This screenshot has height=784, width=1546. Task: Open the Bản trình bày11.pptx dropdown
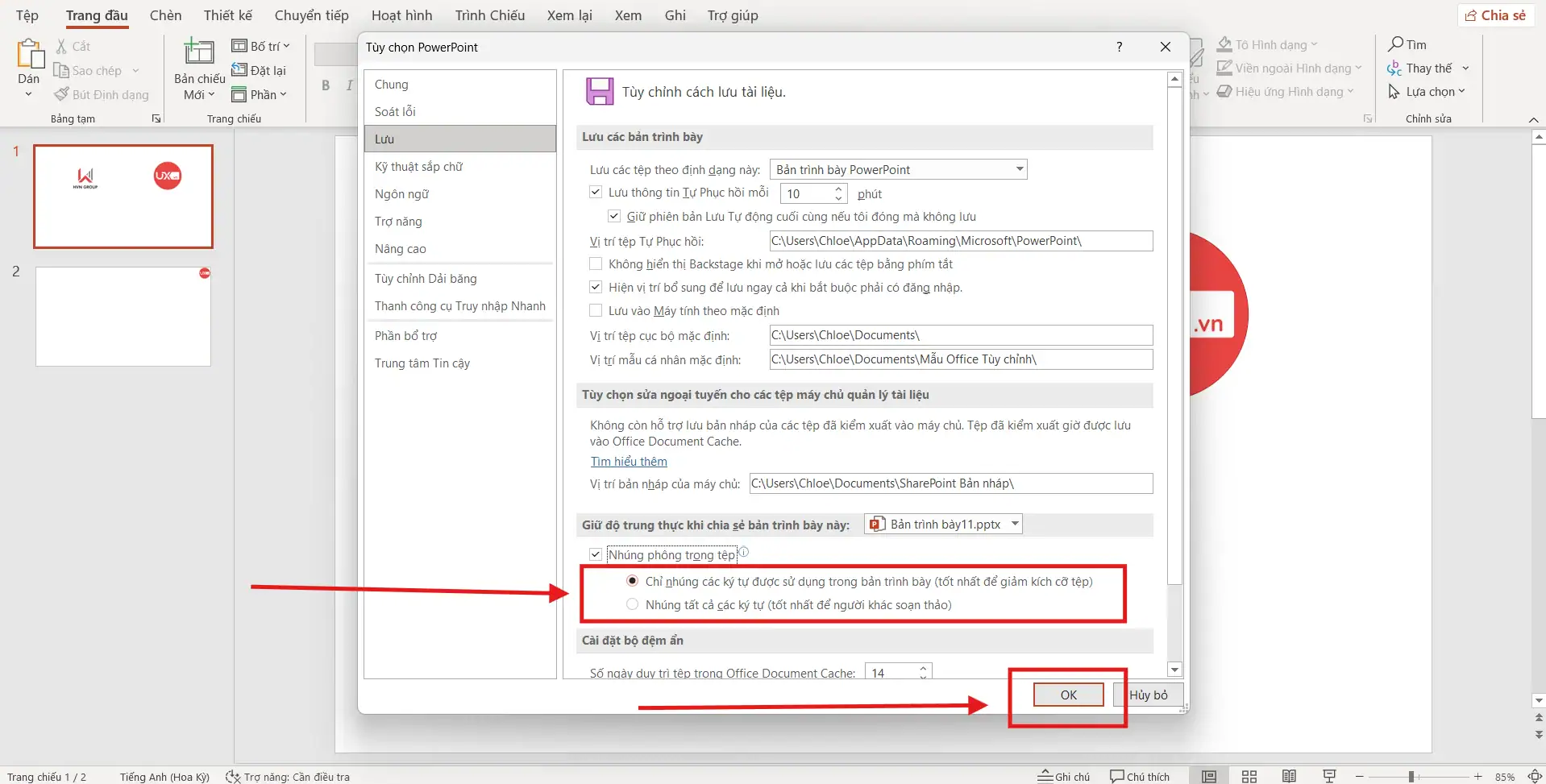tap(1013, 524)
